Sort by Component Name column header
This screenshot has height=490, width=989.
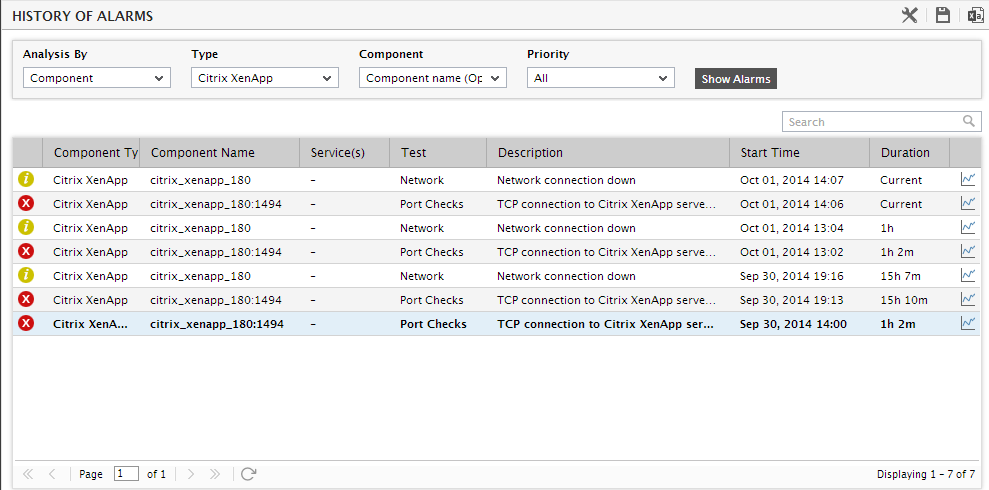[x=219, y=153]
